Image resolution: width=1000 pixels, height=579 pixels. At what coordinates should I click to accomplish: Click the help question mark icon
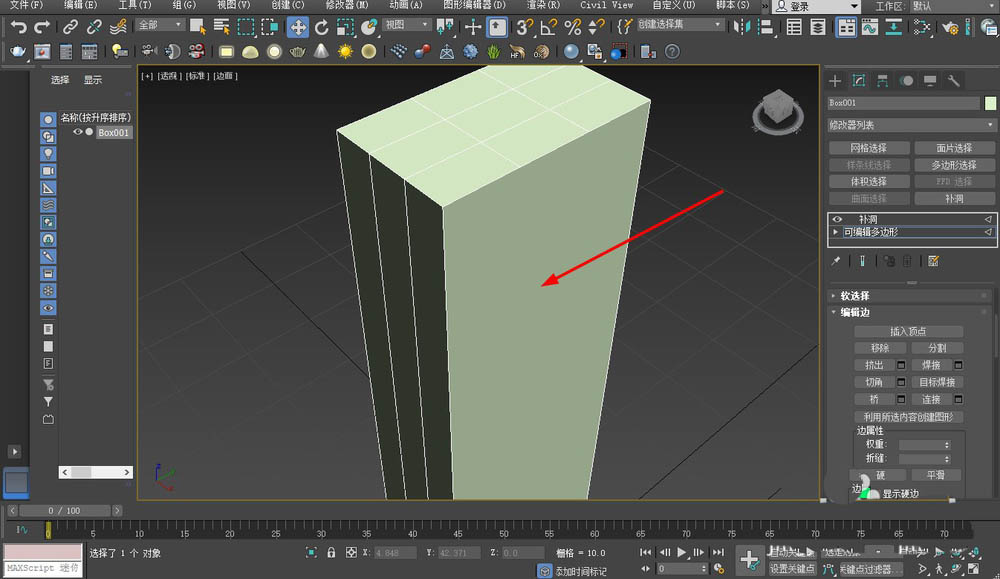click(672, 52)
